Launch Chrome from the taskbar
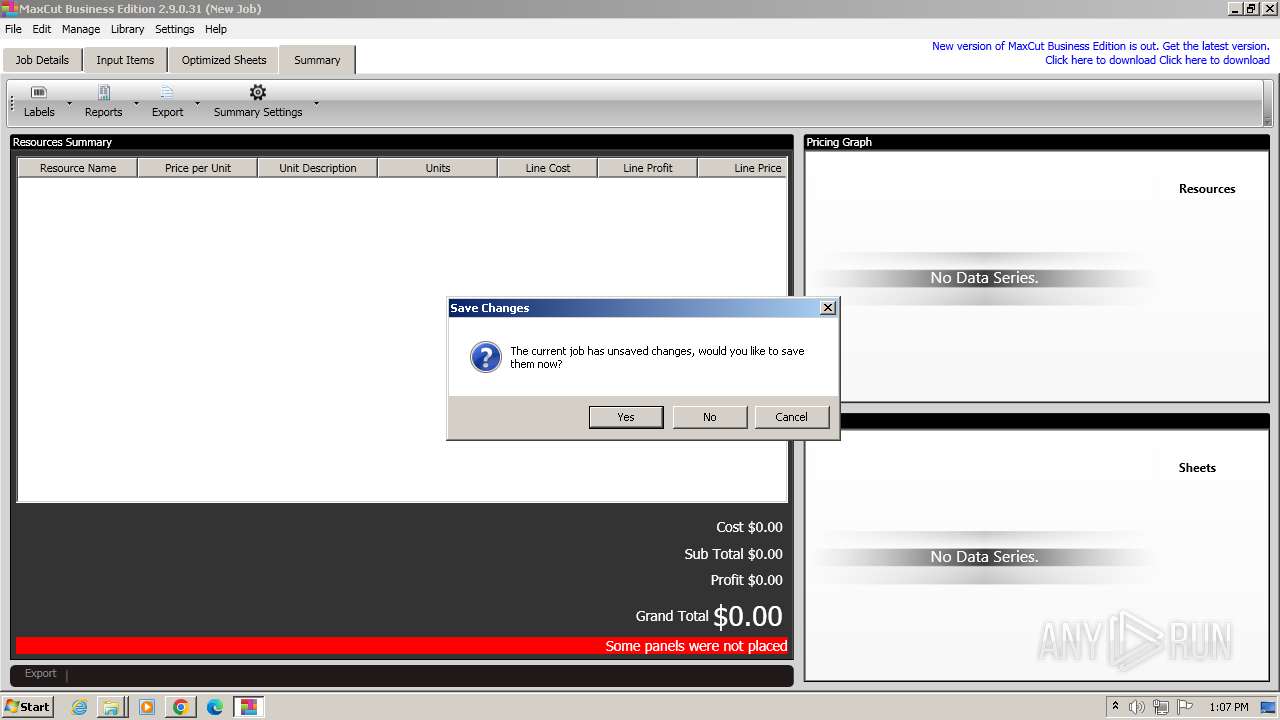 181,707
